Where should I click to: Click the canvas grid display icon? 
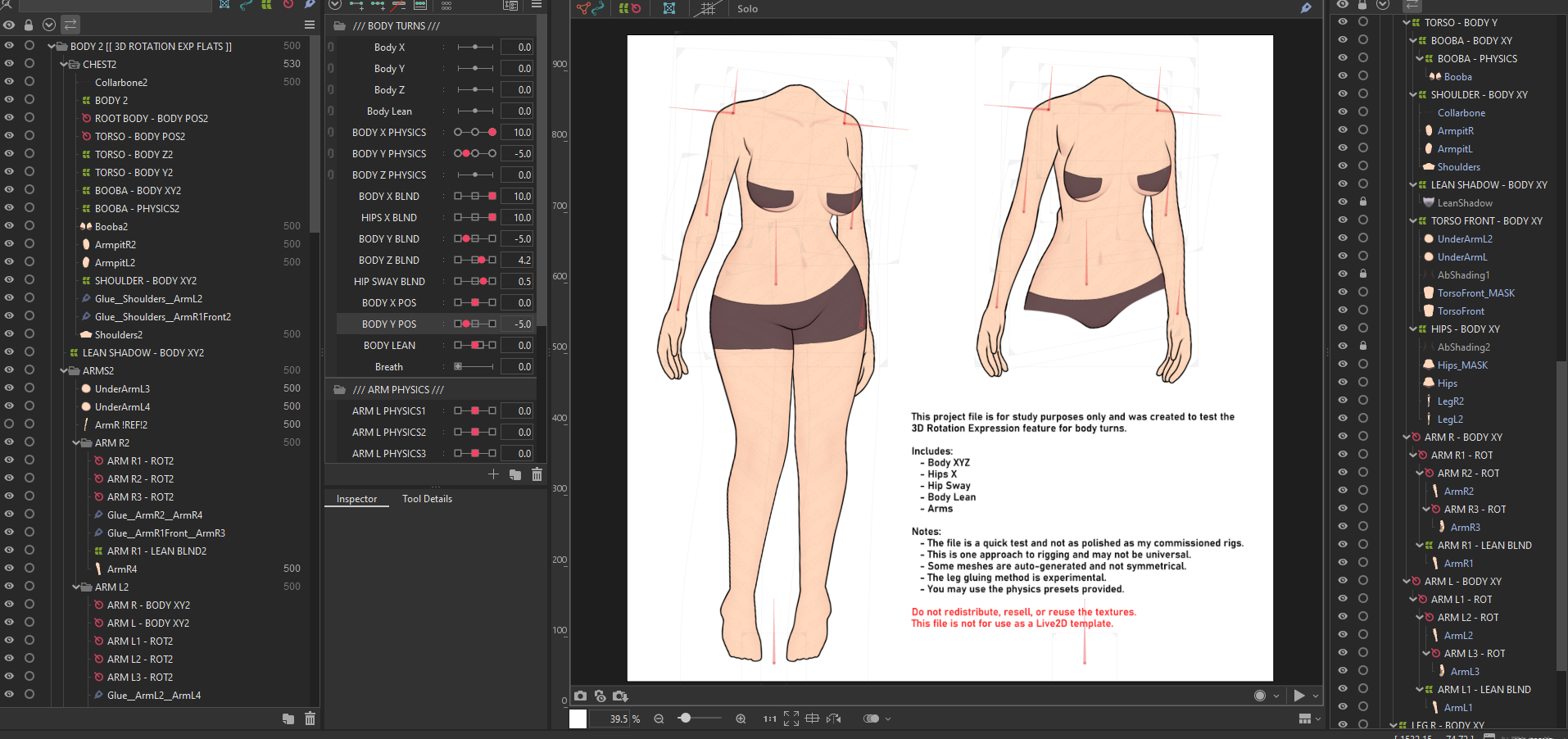click(708, 9)
